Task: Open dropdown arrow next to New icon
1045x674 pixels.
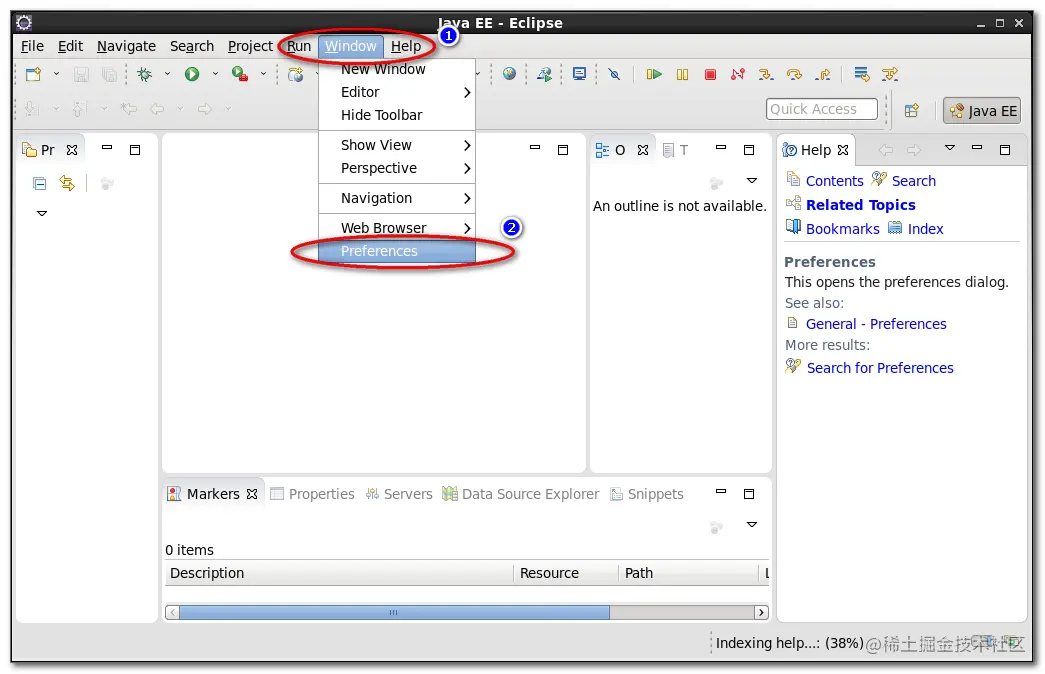Action: [57, 74]
